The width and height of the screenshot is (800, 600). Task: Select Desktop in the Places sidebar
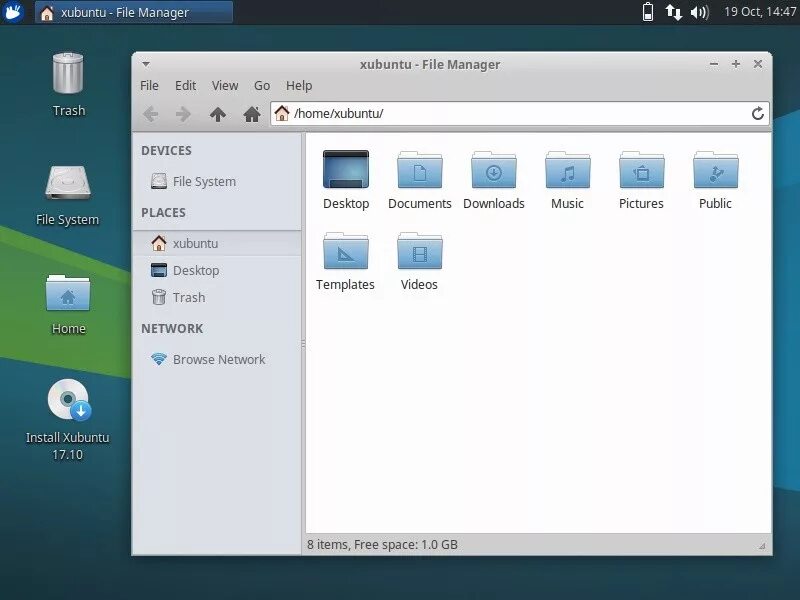pyautogui.click(x=216, y=270)
